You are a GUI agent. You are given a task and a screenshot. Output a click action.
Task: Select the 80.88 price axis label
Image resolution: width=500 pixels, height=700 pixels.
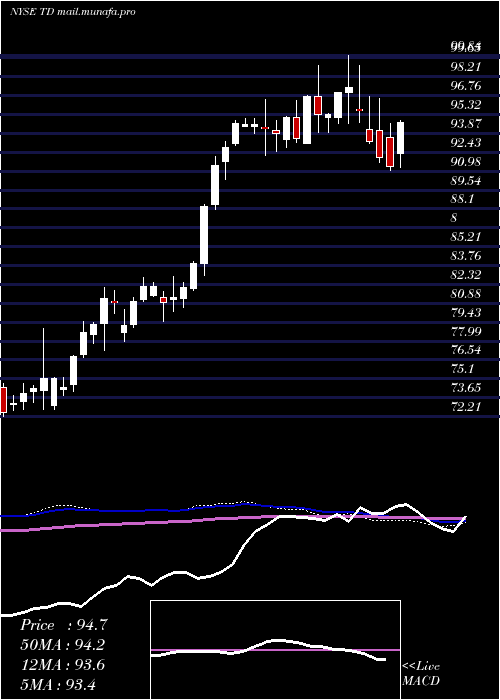point(467,294)
